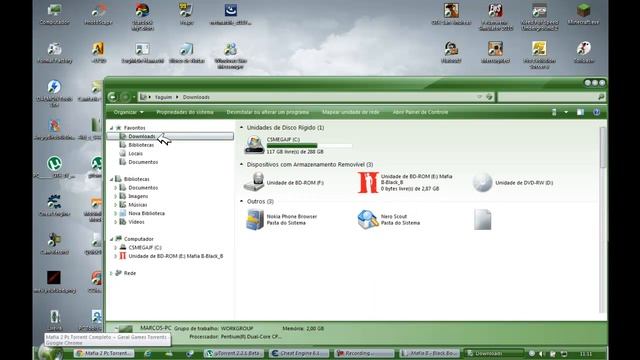Launch the GTA San Andreas desktop shortcut

click(451, 14)
